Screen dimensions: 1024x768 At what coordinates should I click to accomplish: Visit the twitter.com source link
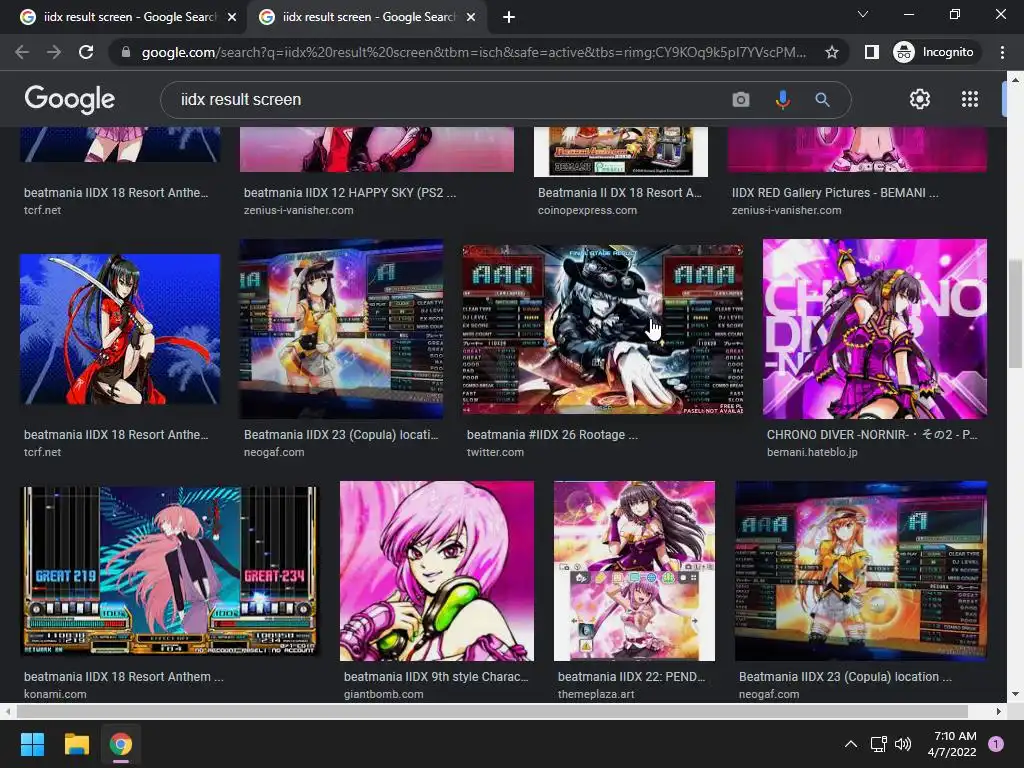(x=494, y=452)
